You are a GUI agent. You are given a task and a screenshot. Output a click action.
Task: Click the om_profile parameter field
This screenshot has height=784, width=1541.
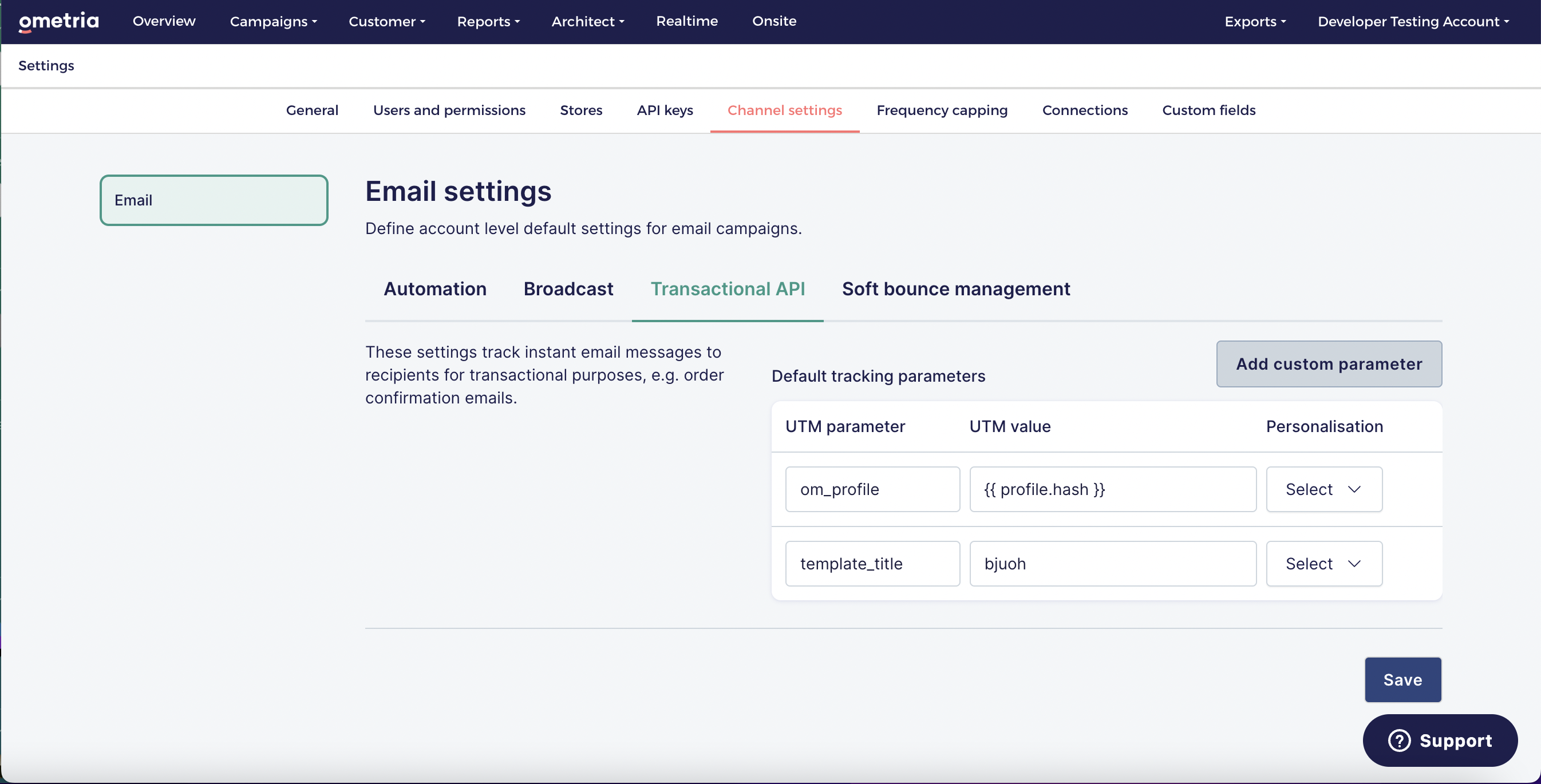pyautogui.click(x=872, y=489)
